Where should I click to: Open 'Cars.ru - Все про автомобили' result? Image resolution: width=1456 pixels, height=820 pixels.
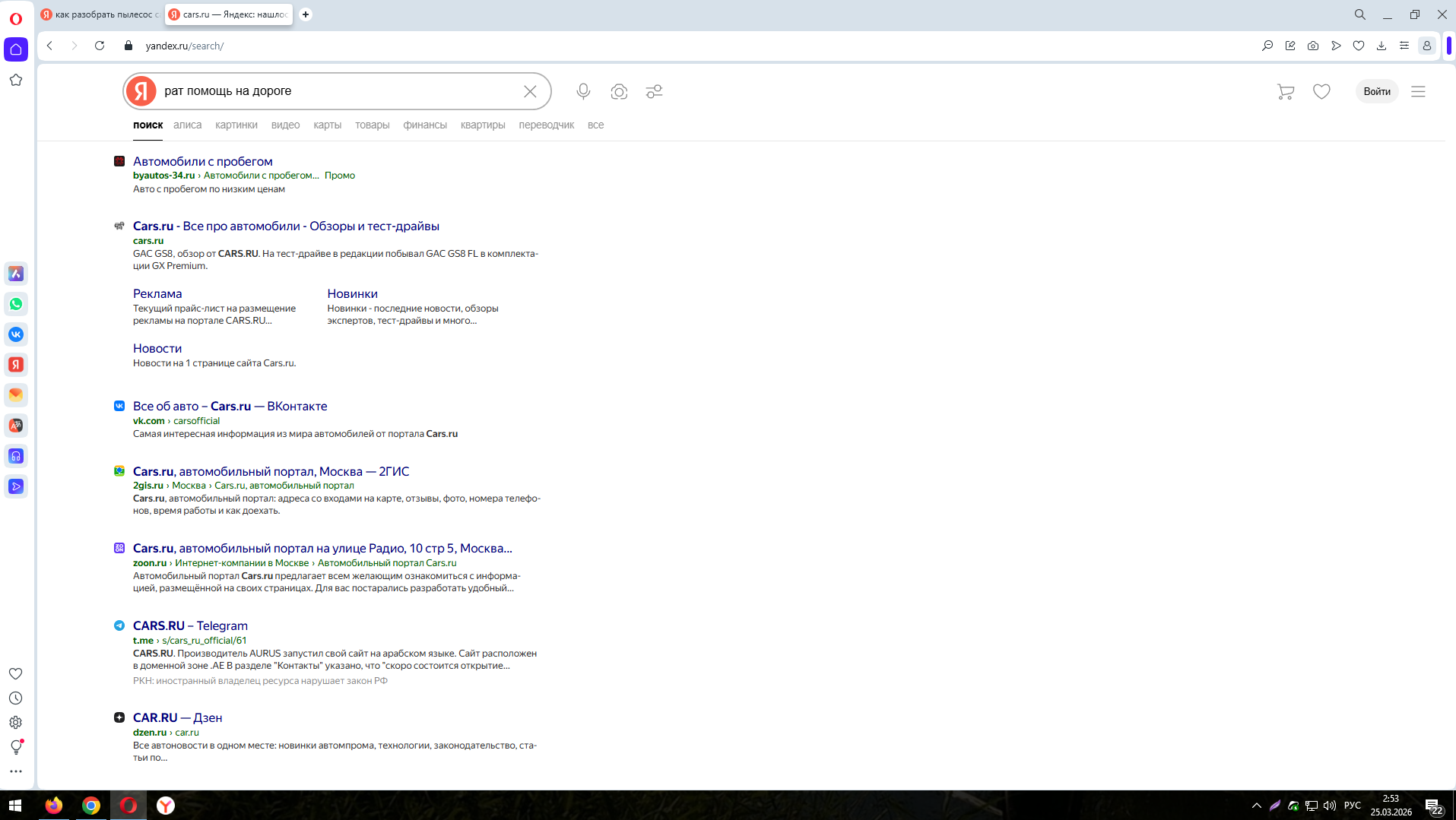tap(286, 226)
